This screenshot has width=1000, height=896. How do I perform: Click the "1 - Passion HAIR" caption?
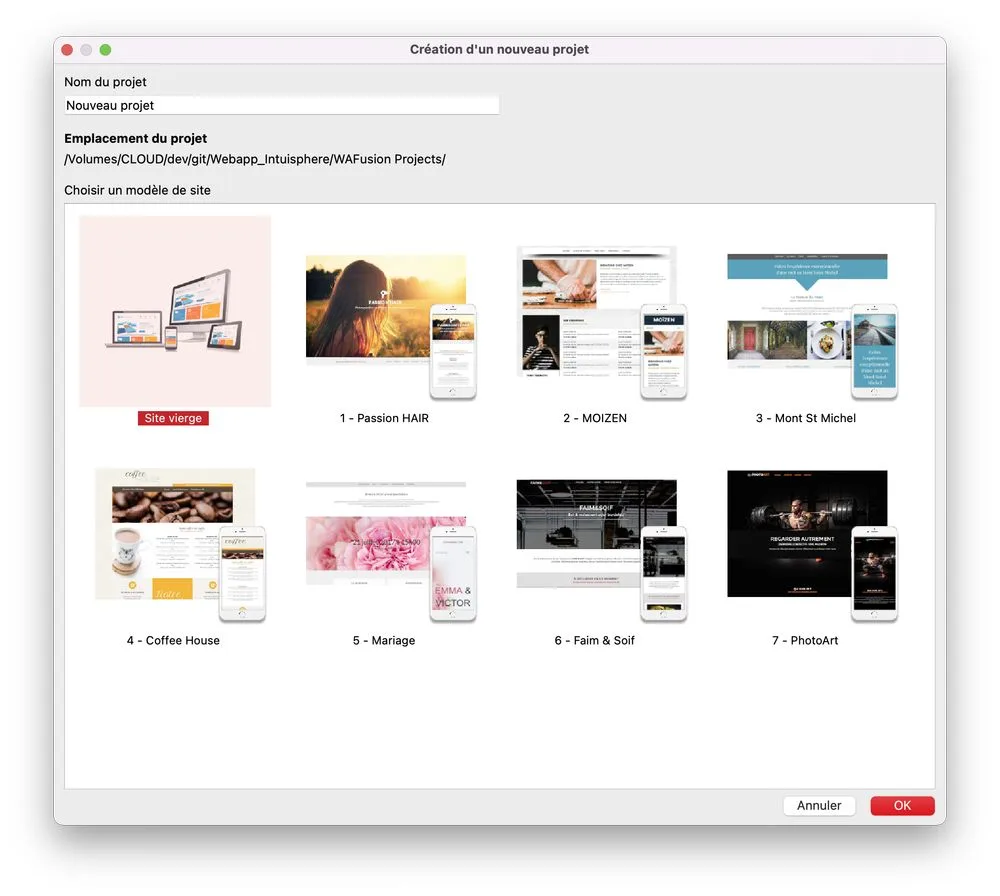coord(384,419)
